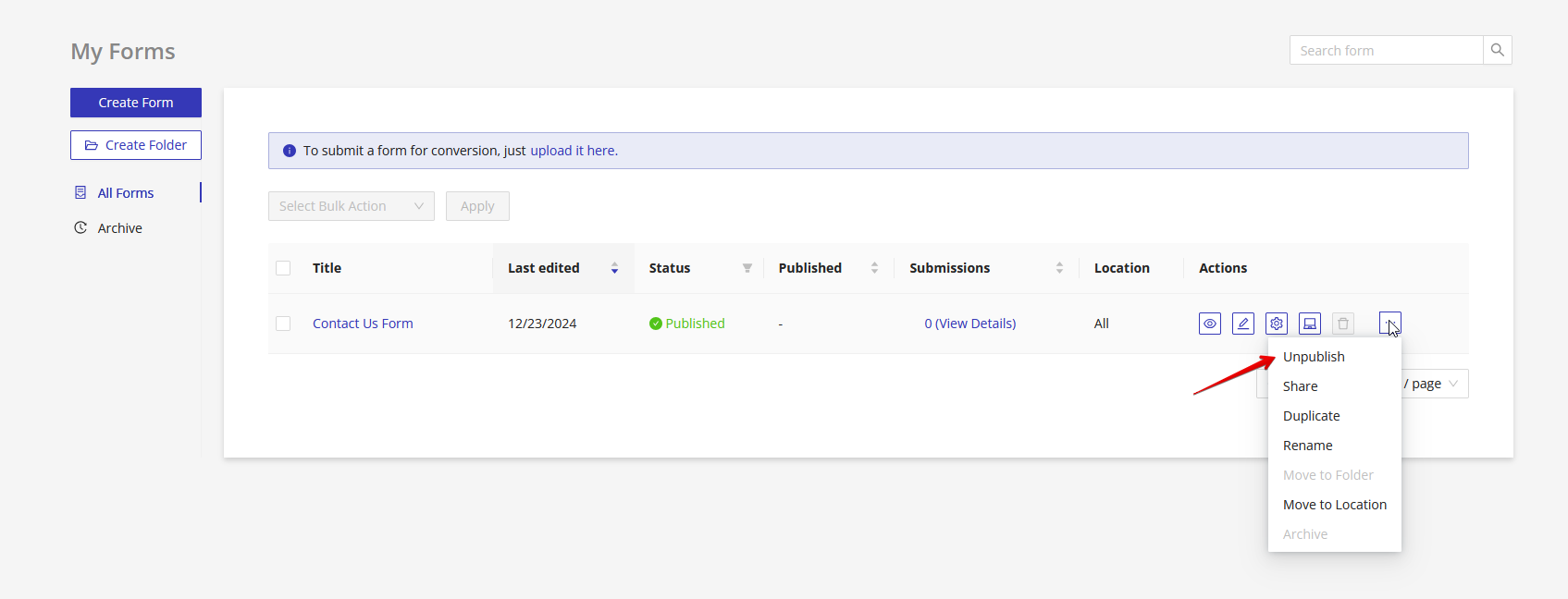Preview the Contact Us Form with eye icon
Screen dimensions: 1568x599
(x=1209, y=324)
